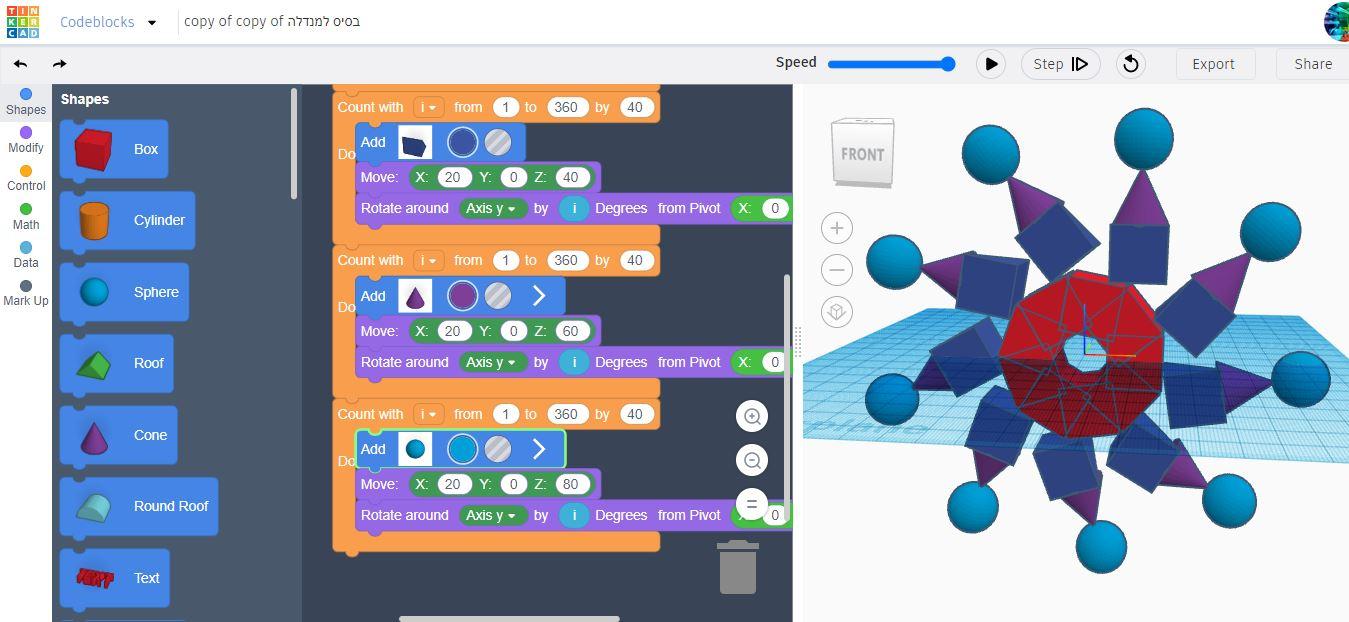Click the Export button

1213,64
